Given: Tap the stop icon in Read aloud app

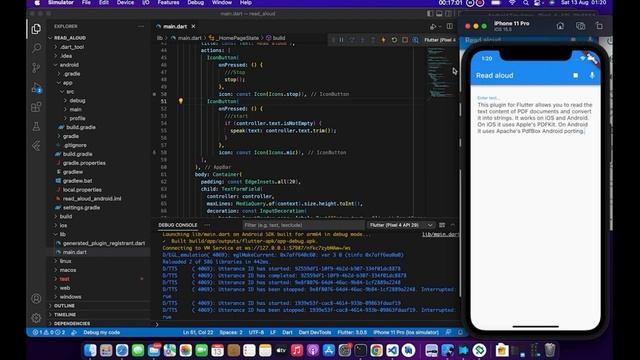Looking at the screenshot, I should click(x=576, y=76).
